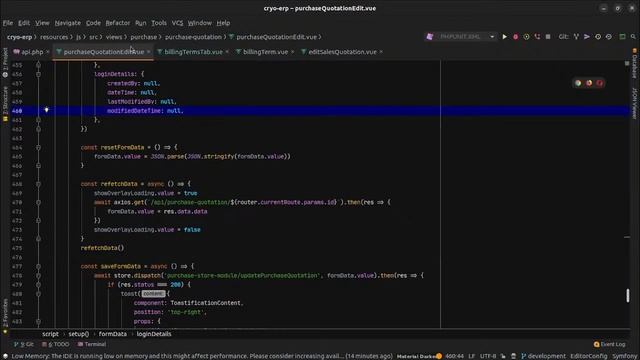This screenshot has height=360, width=640.
Task: Switch to the billingTerm.vue tab
Action: point(265,52)
